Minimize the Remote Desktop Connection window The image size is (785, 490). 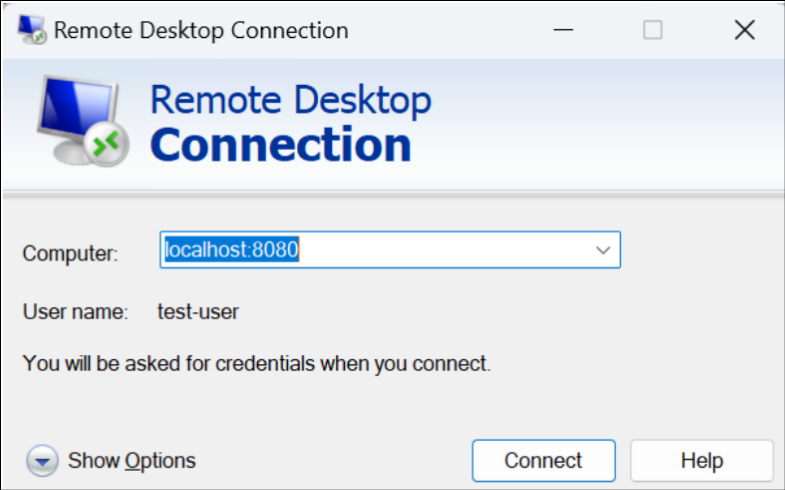click(x=562, y=30)
